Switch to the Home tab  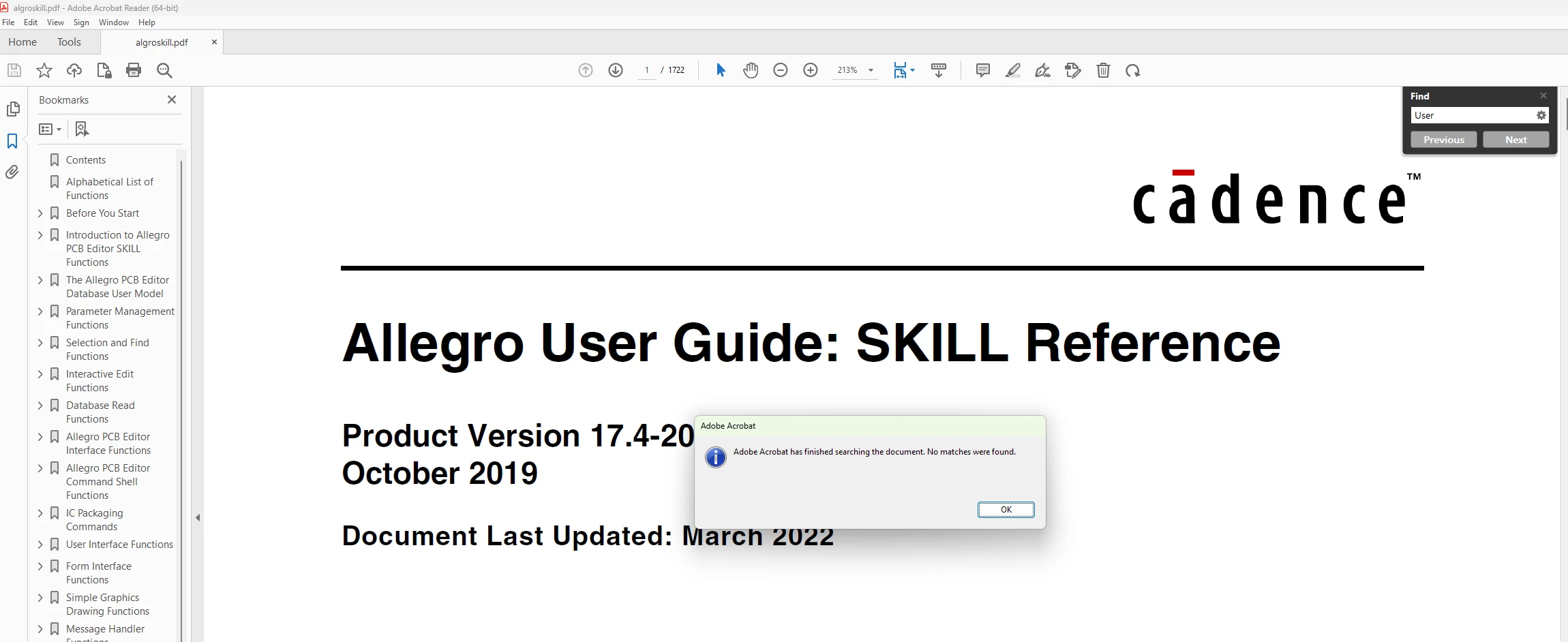pos(22,42)
